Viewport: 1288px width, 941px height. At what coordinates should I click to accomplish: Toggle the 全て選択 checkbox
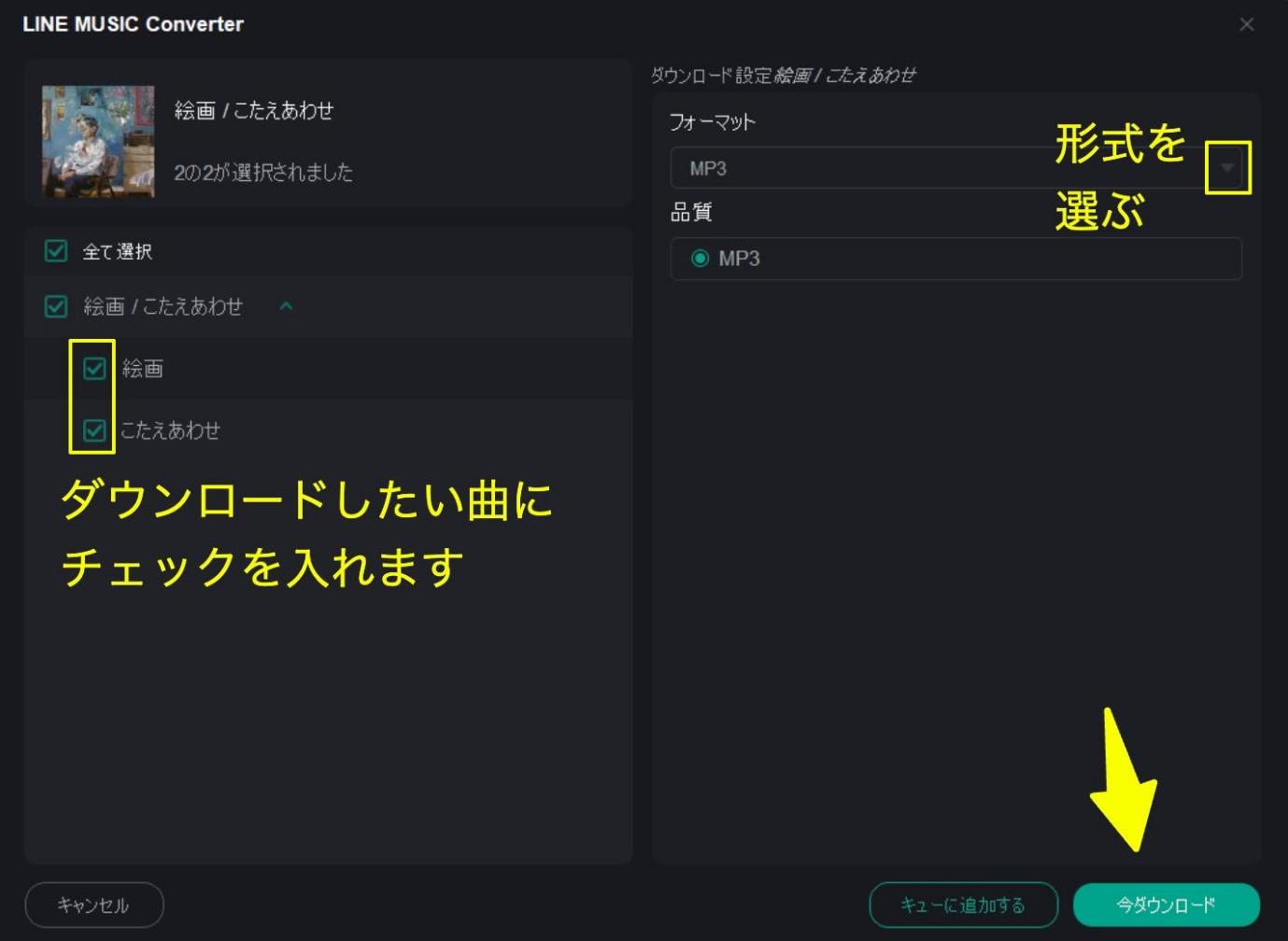click(x=56, y=251)
